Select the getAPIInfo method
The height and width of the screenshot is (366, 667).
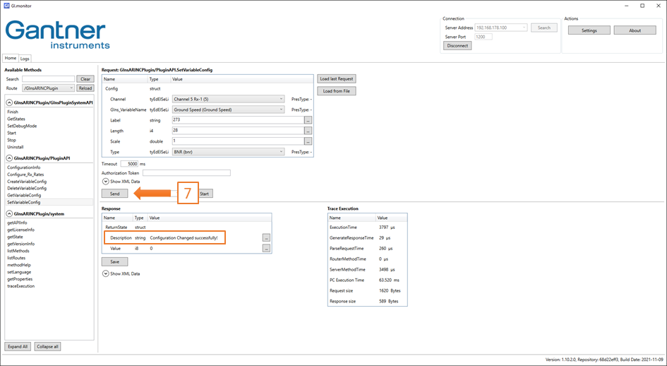(x=17, y=223)
